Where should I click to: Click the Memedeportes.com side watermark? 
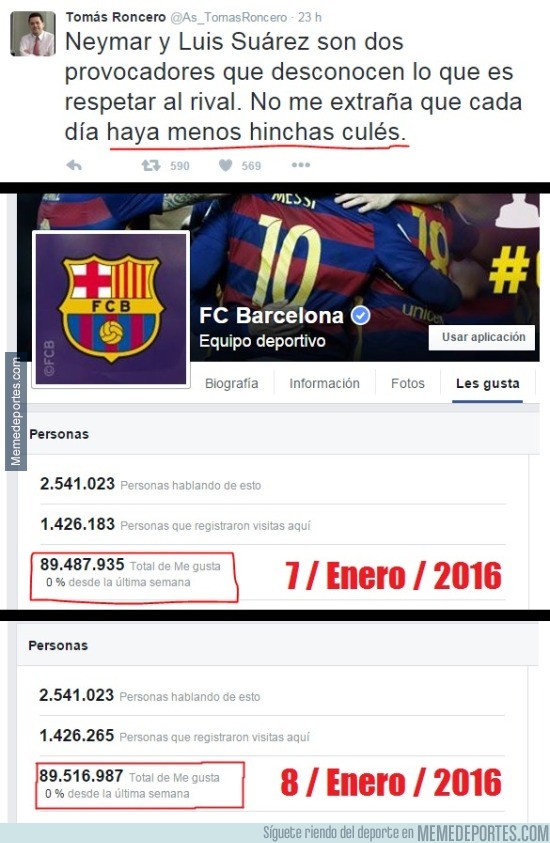[x=16, y=411]
